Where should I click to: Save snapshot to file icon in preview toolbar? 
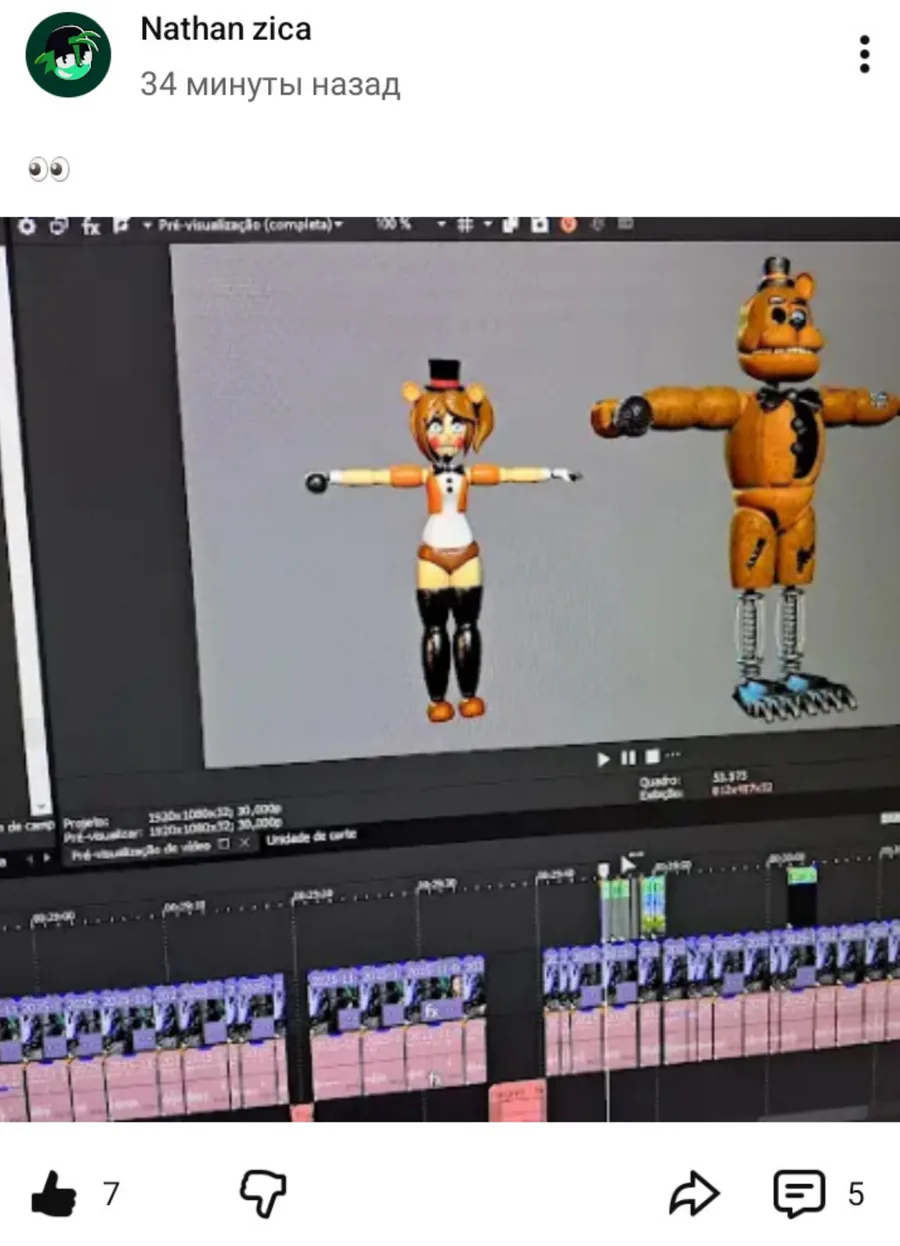pos(539,226)
